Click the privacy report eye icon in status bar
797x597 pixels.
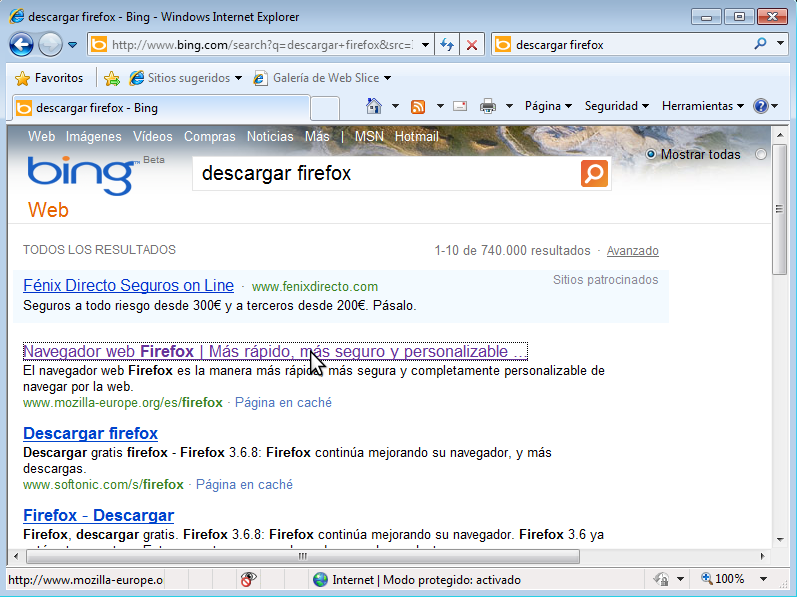pos(248,579)
